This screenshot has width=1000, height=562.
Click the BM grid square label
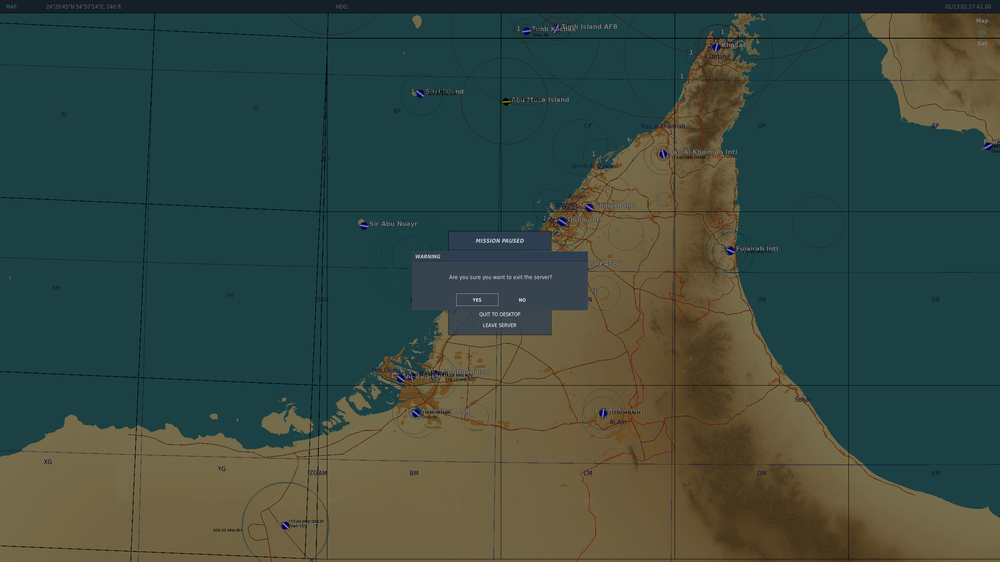tap(414, 473)
